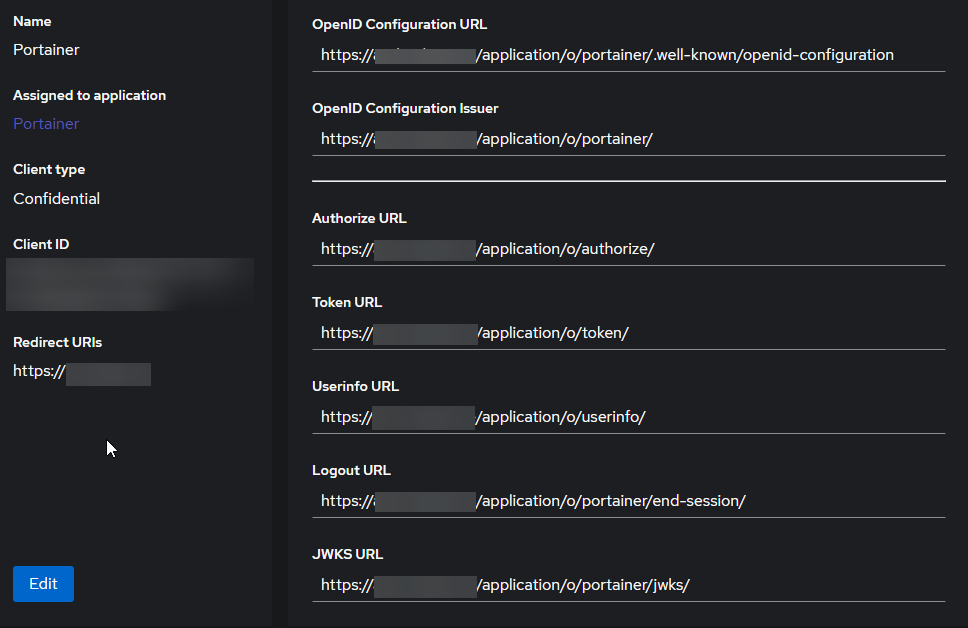Click the JWKS URL label
The width and height of the screenshot is (968, 628).
click(x=345, y=554)
